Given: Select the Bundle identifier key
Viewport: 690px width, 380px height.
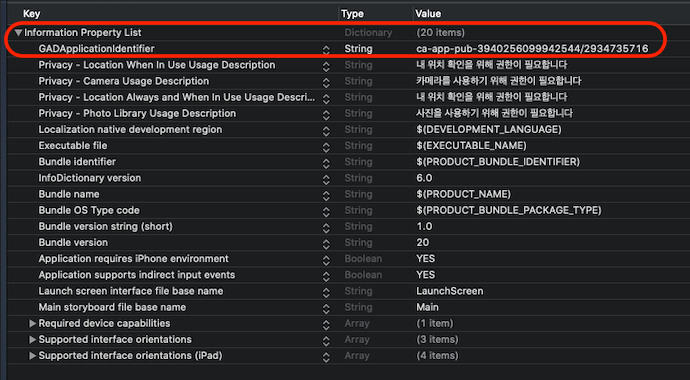Looking at the screenshot, I should click(x=77, y=162).
